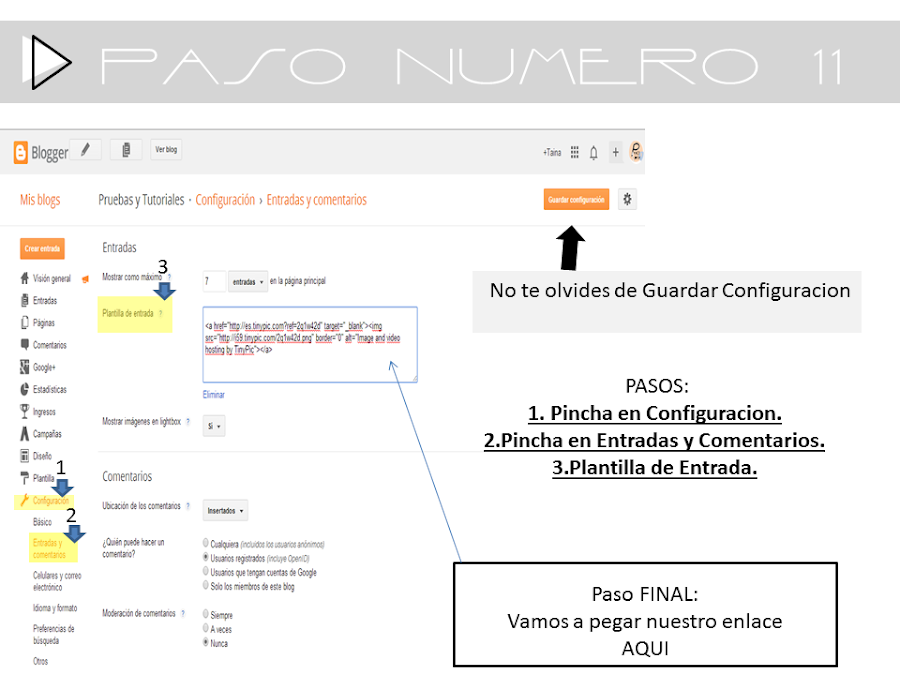Open the notifications bell icon
The height and width of the screenshot is (675, 900).
point(593,153)
